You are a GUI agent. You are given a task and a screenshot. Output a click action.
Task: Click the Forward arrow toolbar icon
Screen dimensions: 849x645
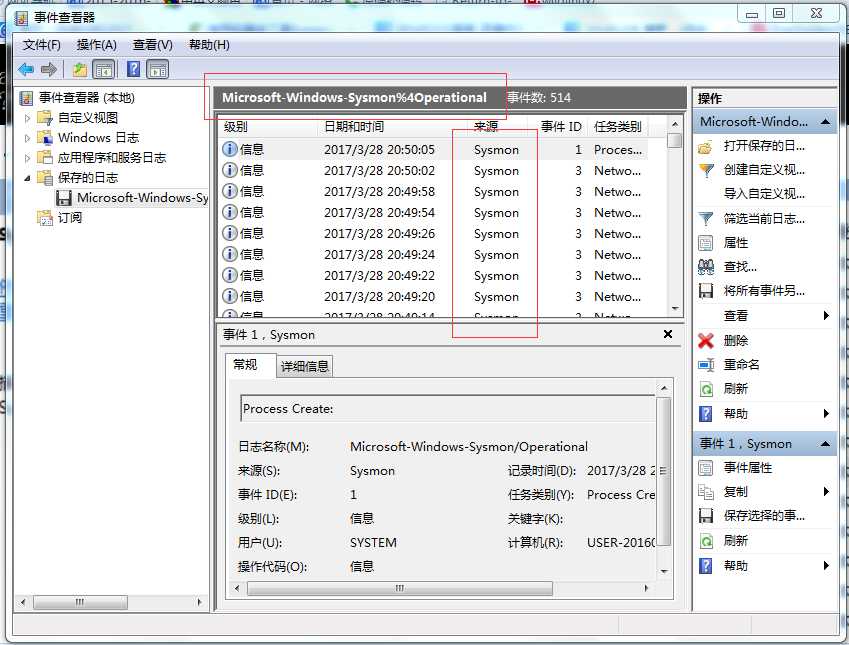pos(49,69)
